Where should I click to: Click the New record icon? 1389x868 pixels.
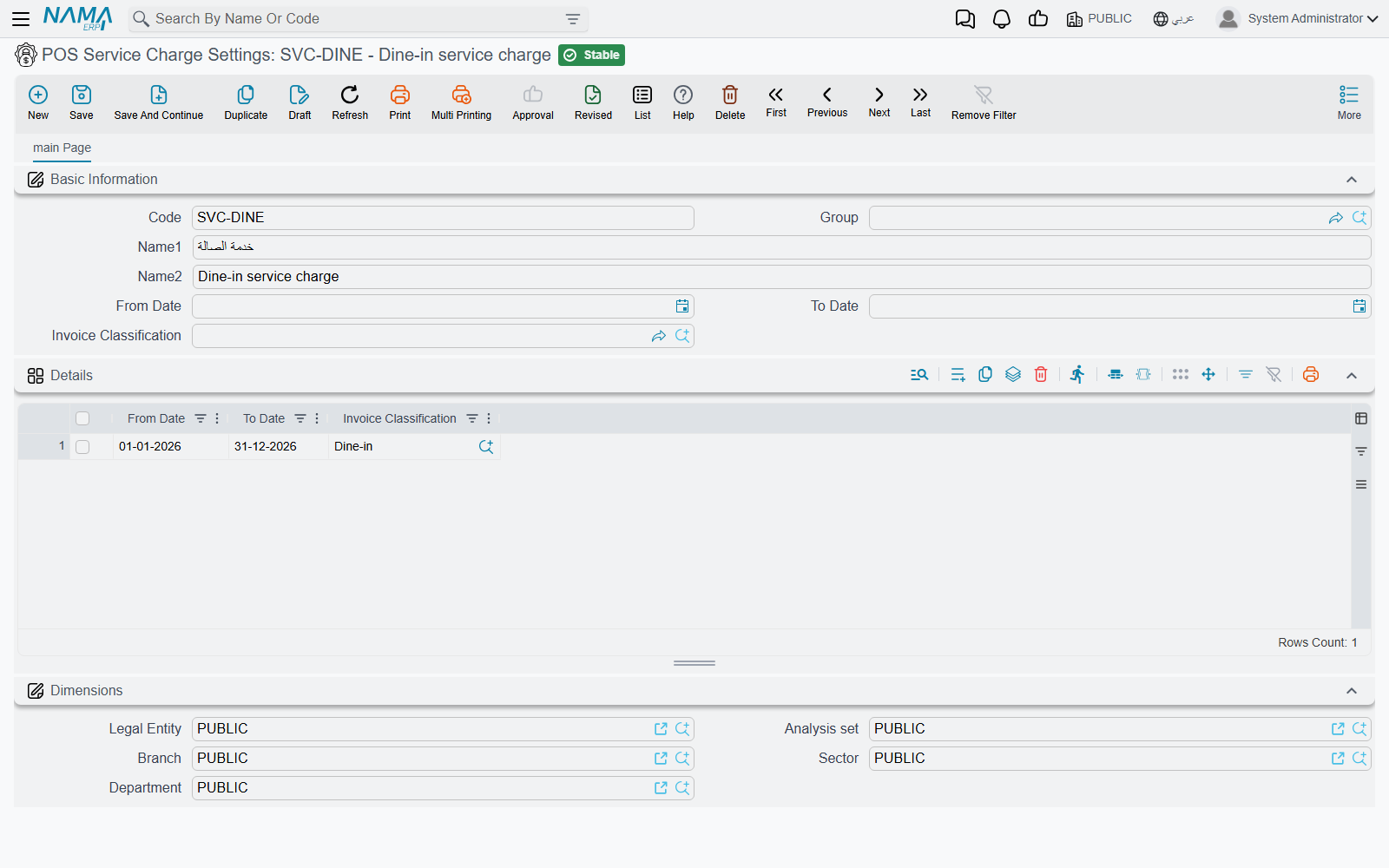(x=38, y=95)
